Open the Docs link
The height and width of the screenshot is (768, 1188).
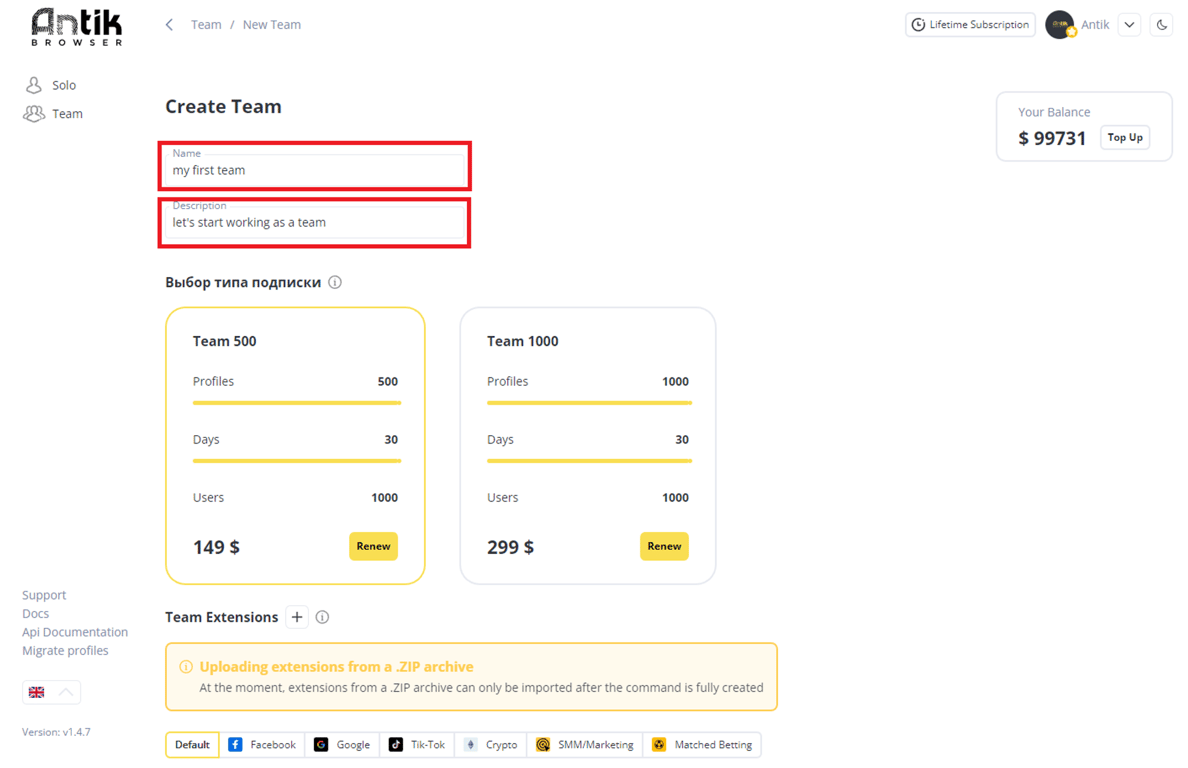point(36,613)
